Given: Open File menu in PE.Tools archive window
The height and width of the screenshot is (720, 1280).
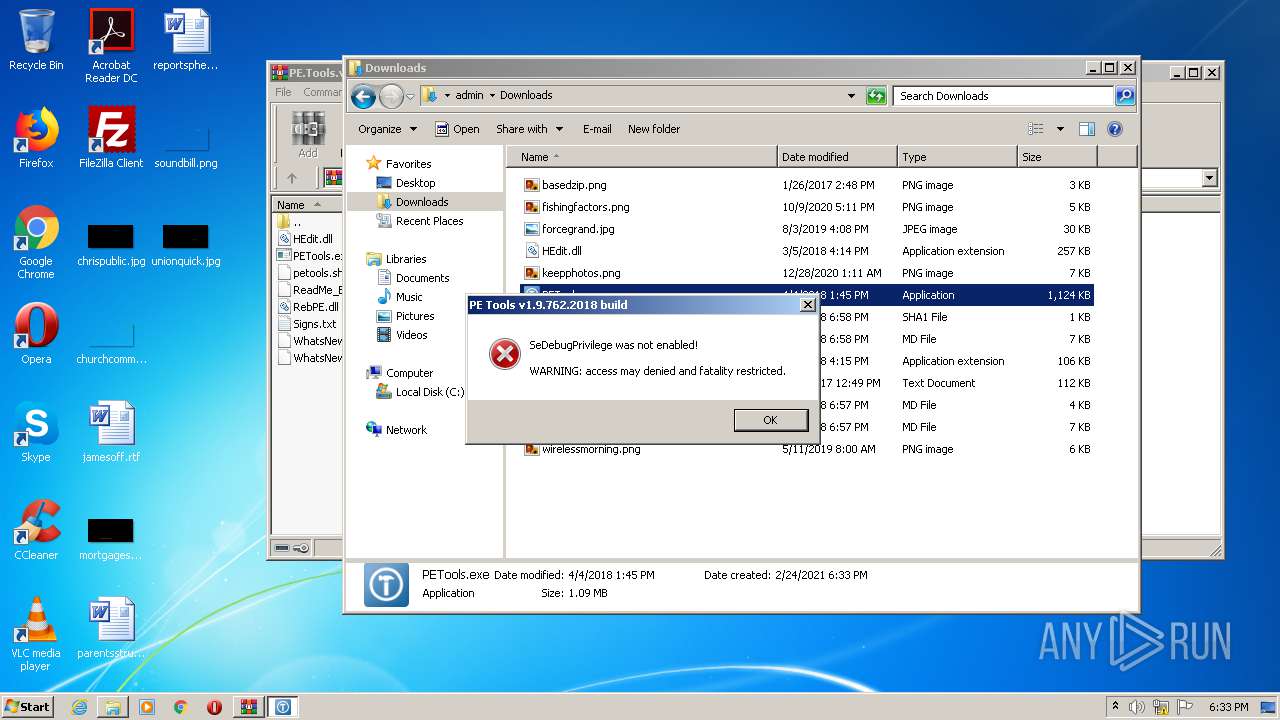Looking at the screenshot, I should pos(284,92).
